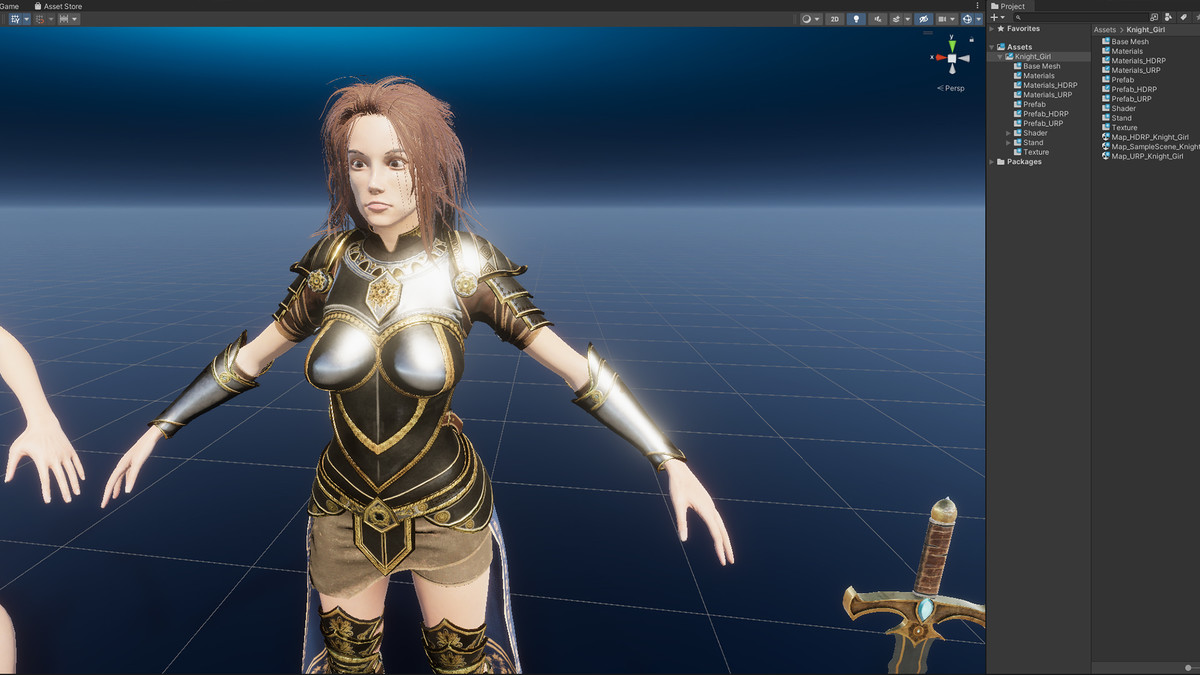Viewport: 1200px width, 675px height.
Task: Open the increment snapping dropdown arrow
Action: [74, 19]
